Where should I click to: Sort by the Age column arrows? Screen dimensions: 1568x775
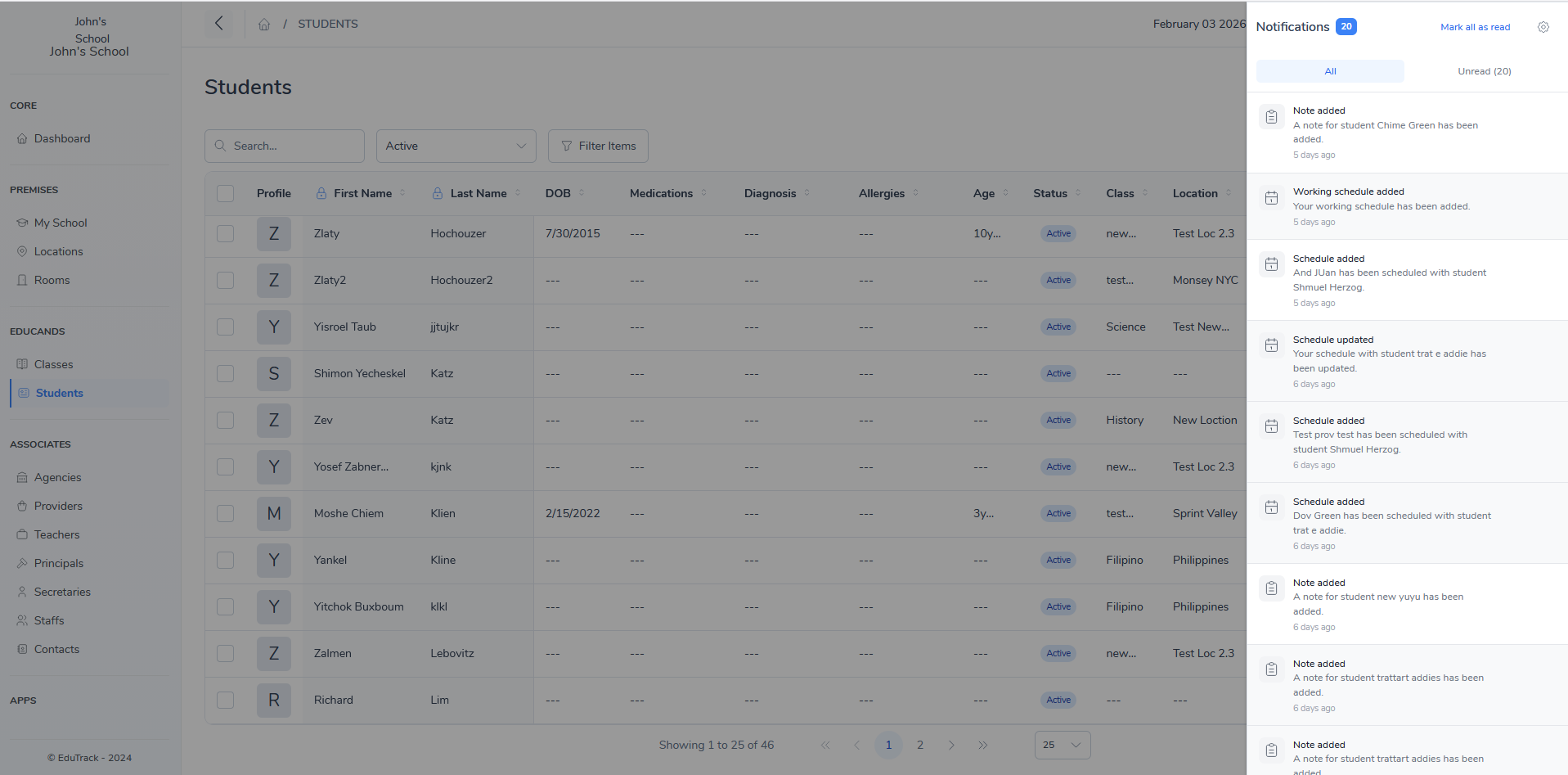(1005, 193)
